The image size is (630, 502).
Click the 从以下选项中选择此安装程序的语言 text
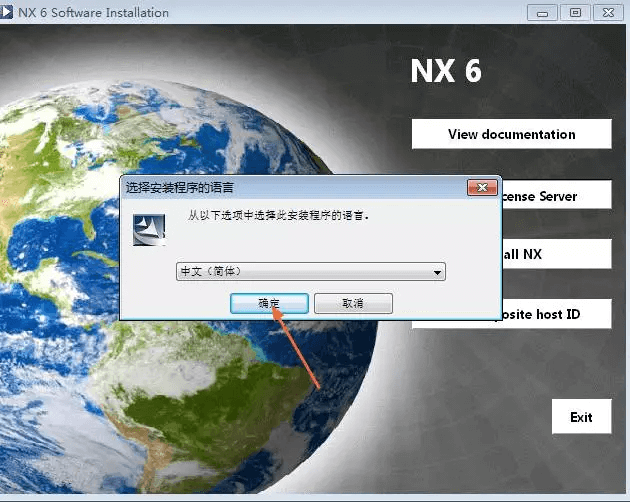tap(278, 216)
